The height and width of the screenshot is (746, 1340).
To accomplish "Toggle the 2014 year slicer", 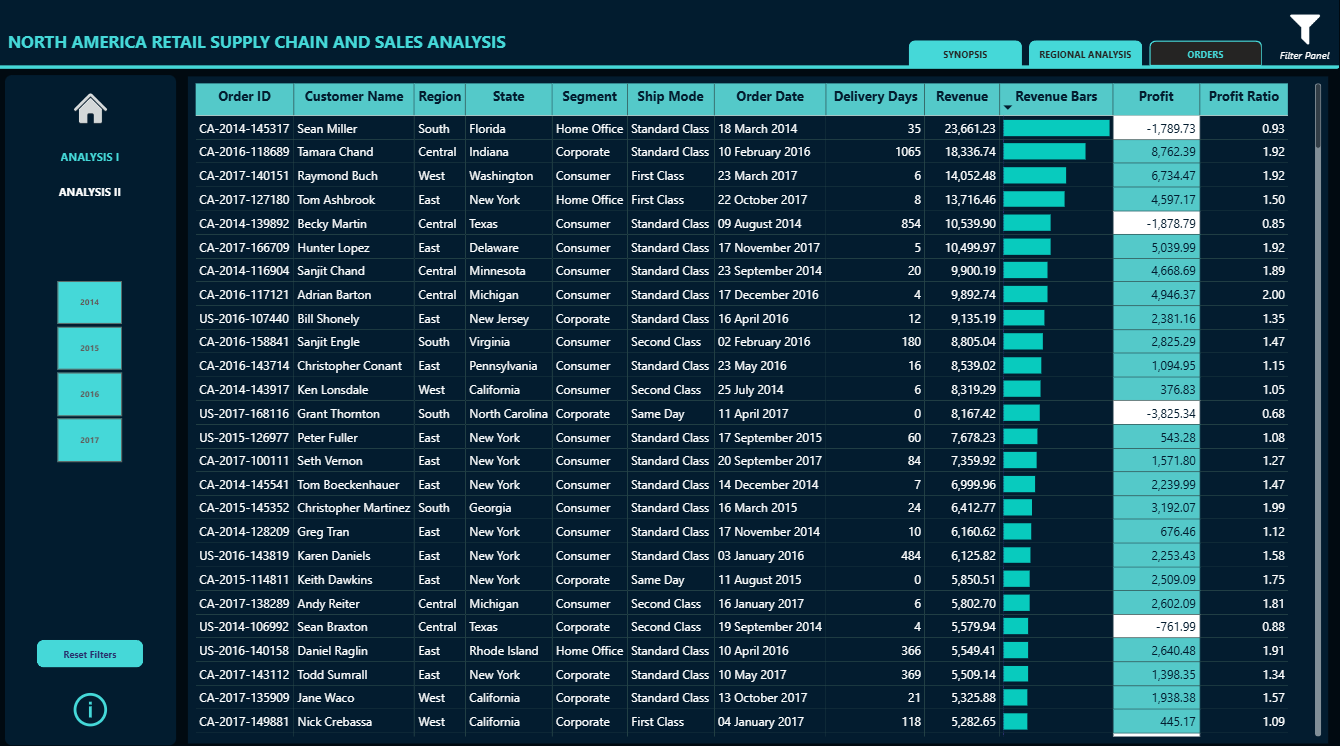I will tap(89, 302).
